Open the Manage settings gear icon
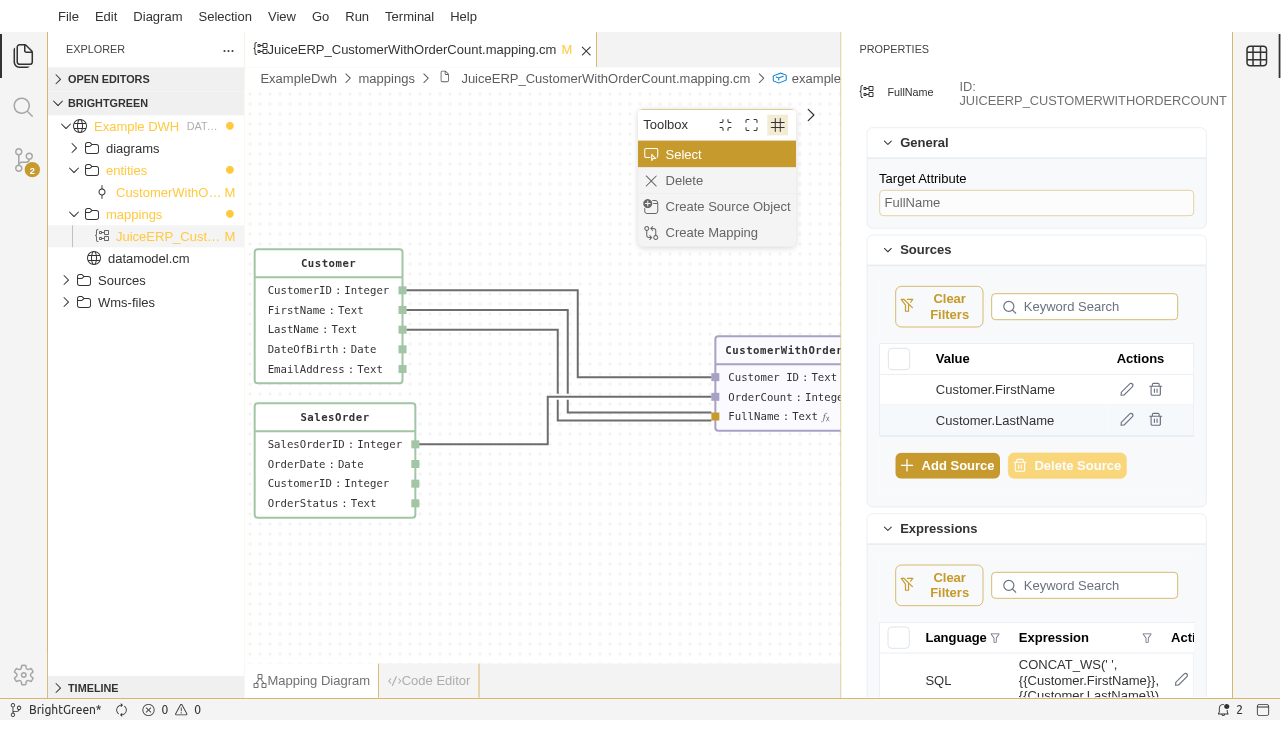 (23, 675)
